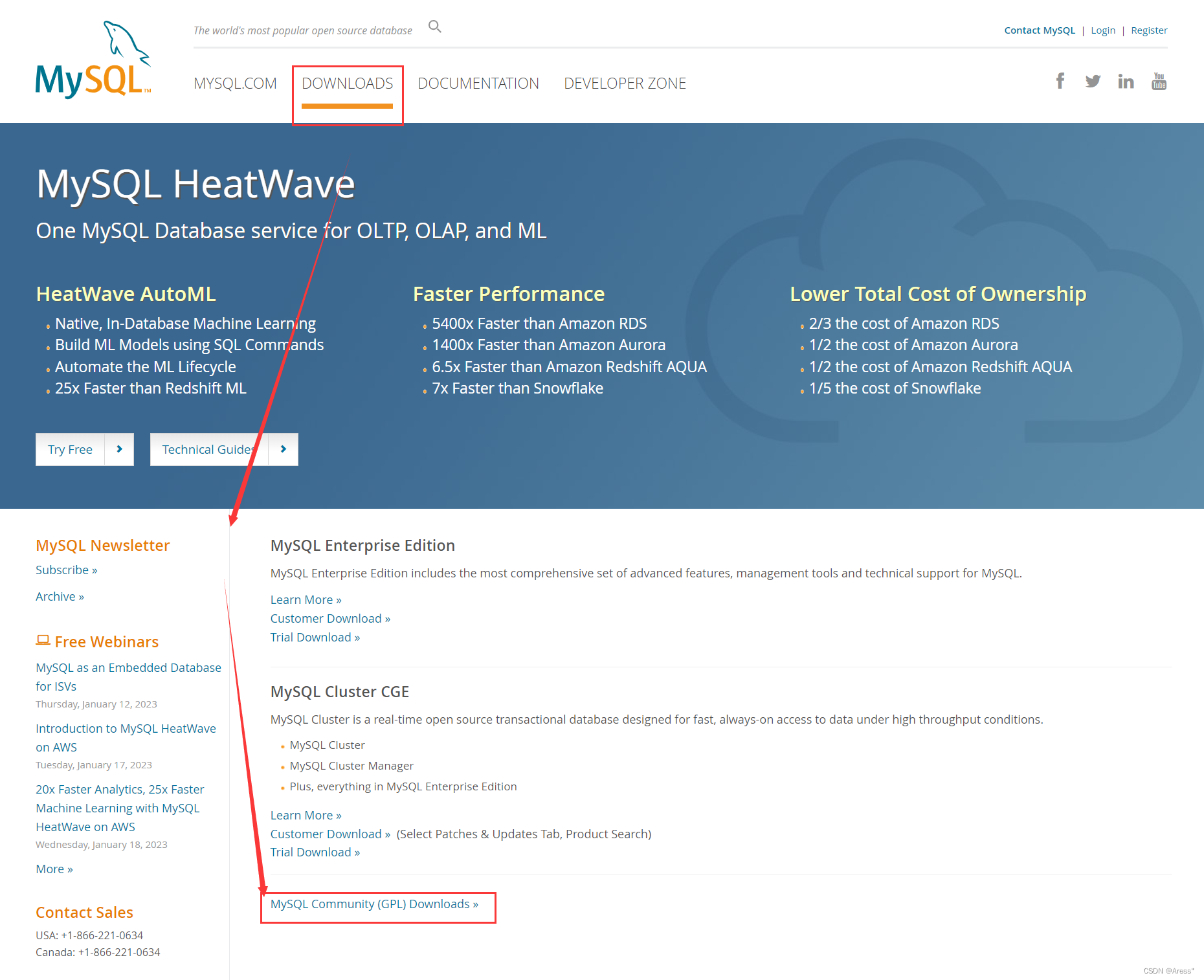Open the DEVELOPER ZONE nav item
This screenshot has width=1204, height=980.
[625, 84]
